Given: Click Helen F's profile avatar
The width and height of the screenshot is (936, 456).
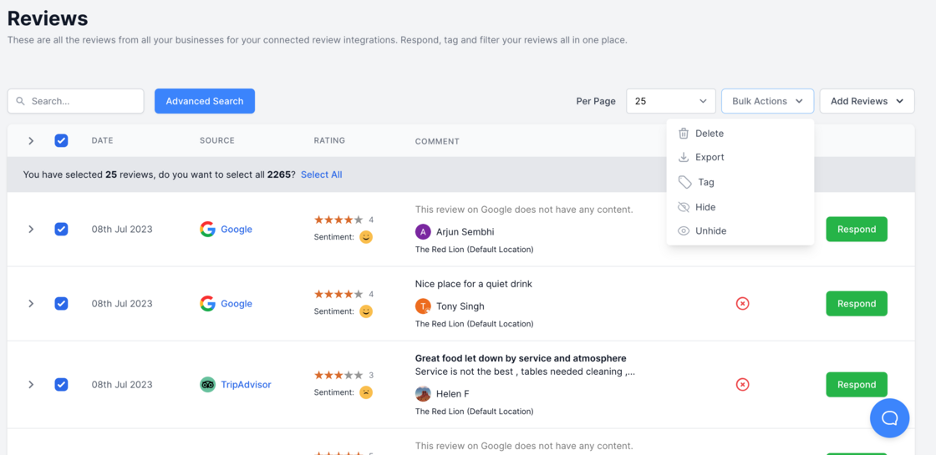Looking at the screenshot, I should (x=423, y=393).
